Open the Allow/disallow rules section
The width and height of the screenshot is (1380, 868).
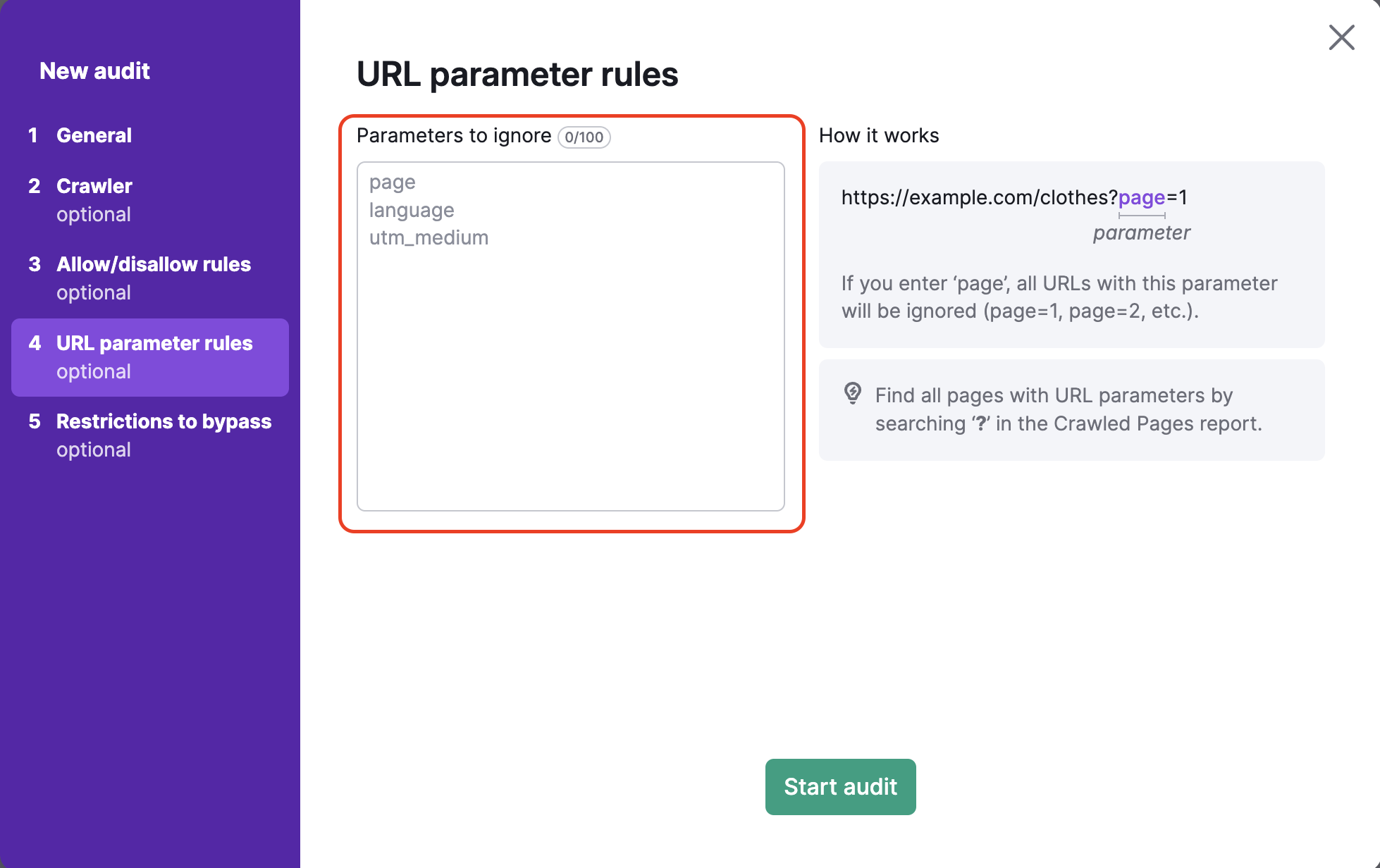click(153, 264)
